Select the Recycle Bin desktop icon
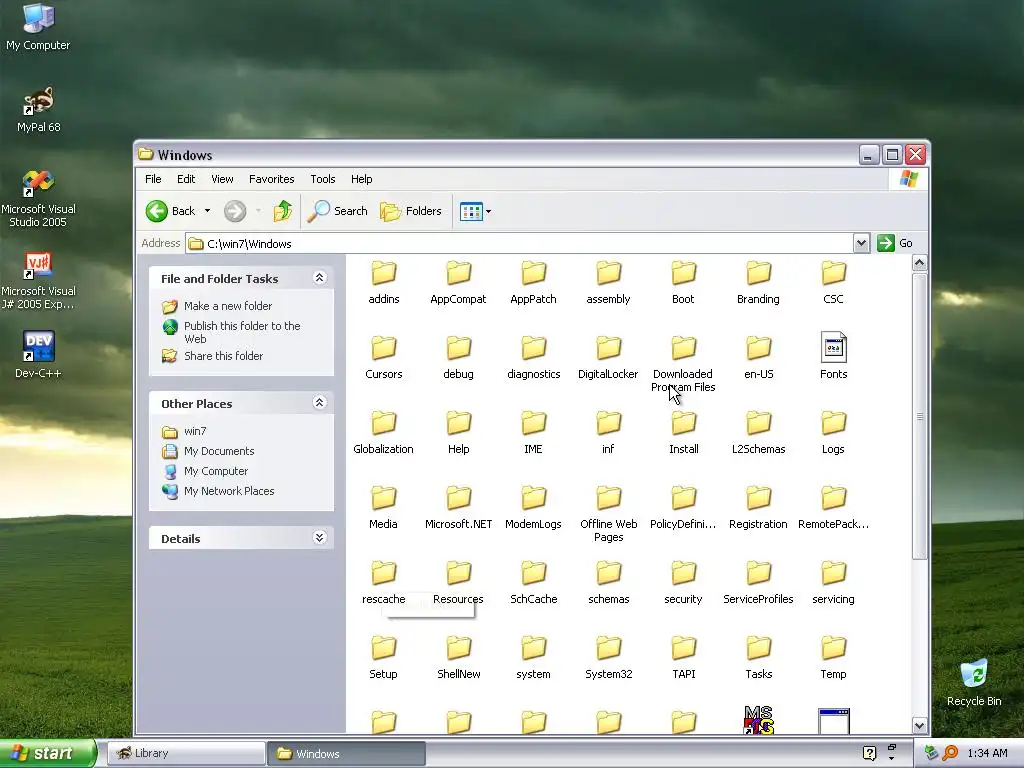The width and height of the screenshot is (1024, 768). tap(974, 682)
